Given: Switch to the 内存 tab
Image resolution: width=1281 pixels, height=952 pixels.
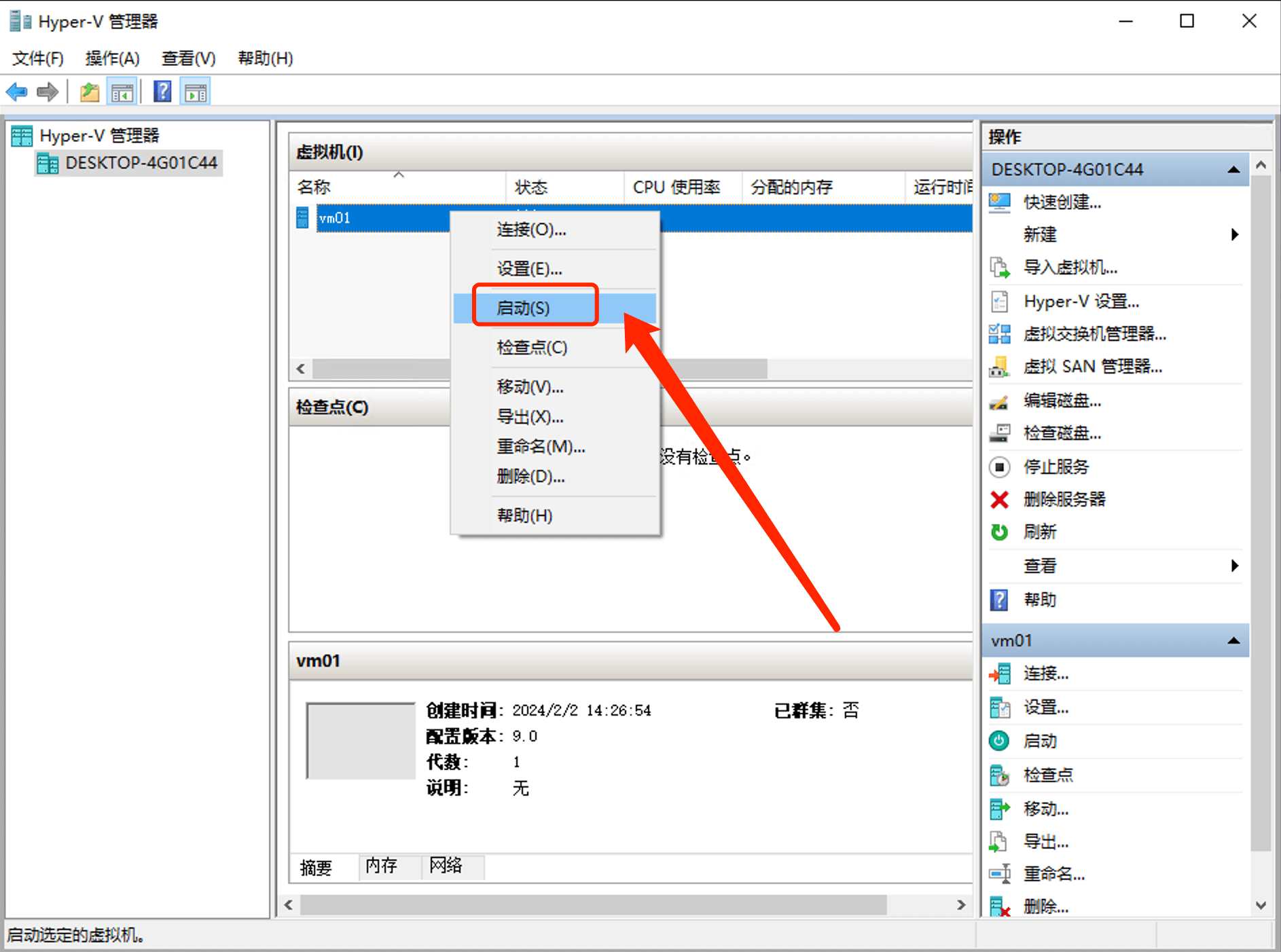Looking at the screenshot, I should pos(381,866).
